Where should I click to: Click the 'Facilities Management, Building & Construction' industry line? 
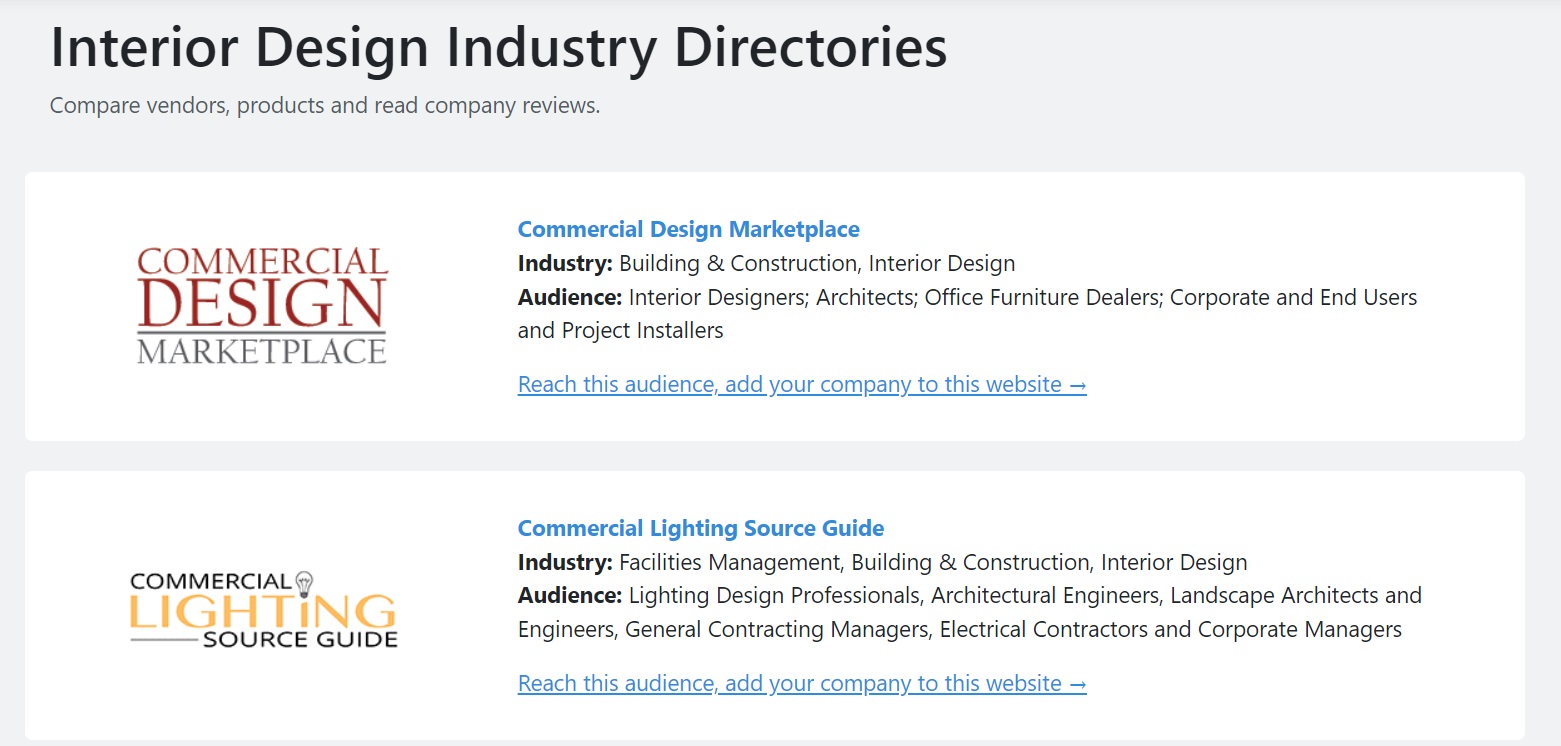[x=883, y=562]
